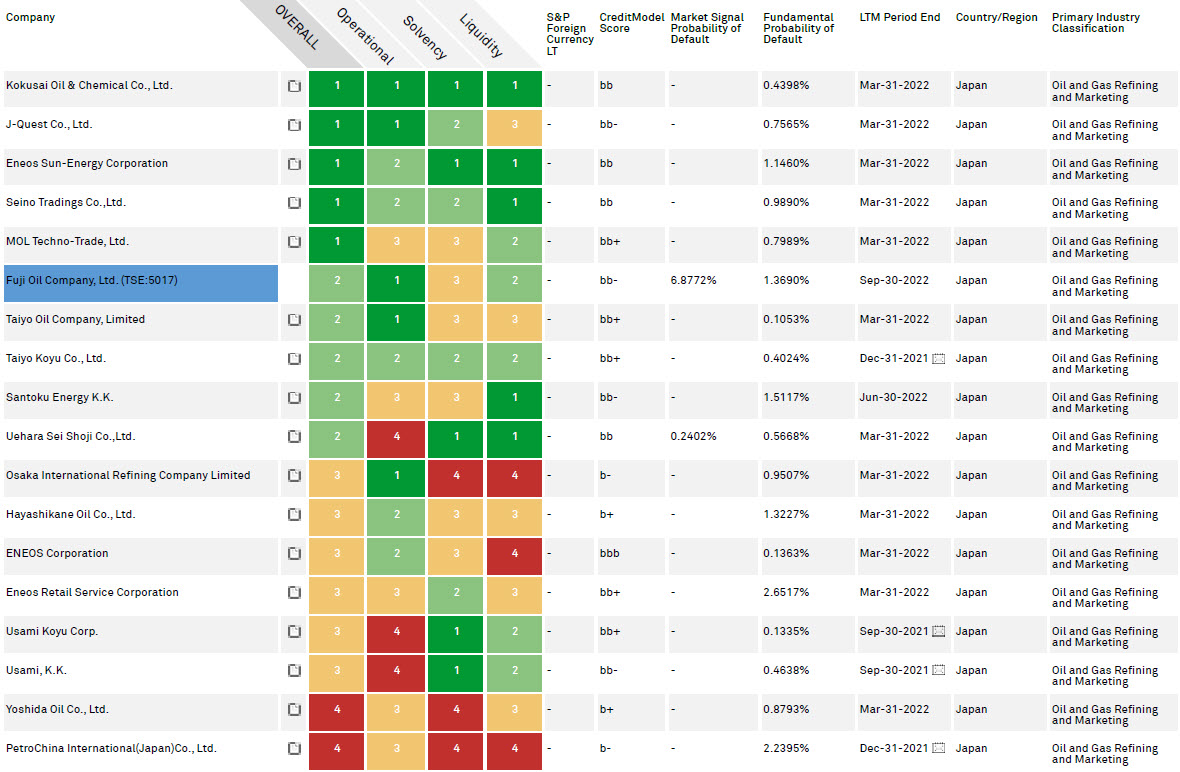
Task: Click calendar icon on the Usami Koyu Corp. row
Action: pos(939,632)
